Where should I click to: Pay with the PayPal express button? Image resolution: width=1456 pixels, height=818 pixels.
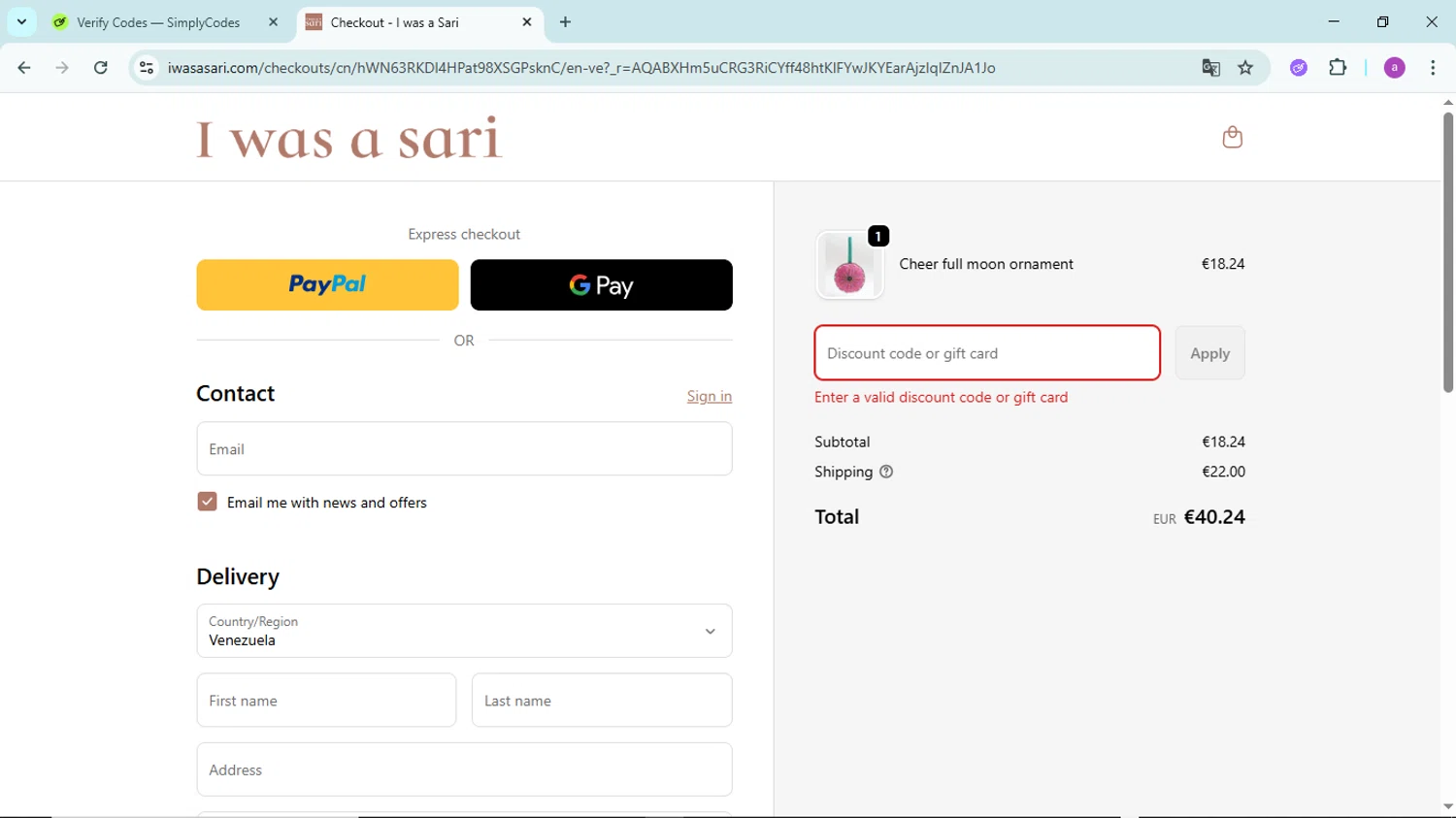(327, 284)
